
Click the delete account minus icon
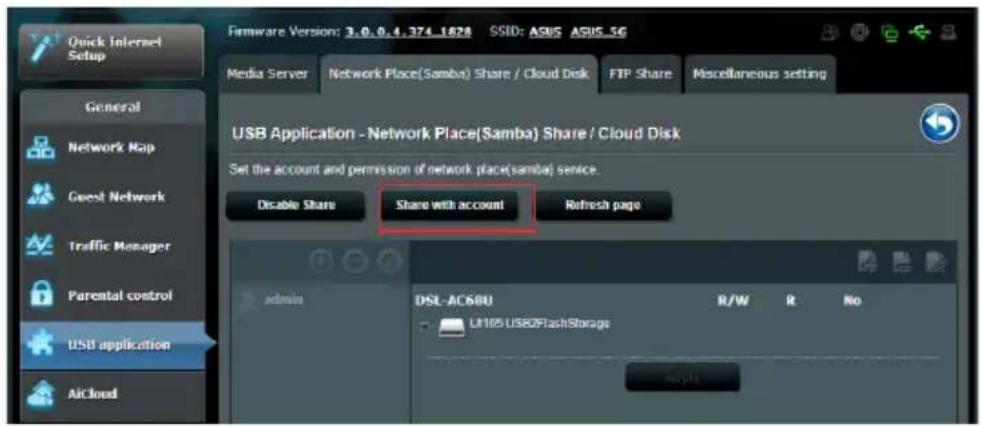(x=355, y=262)
